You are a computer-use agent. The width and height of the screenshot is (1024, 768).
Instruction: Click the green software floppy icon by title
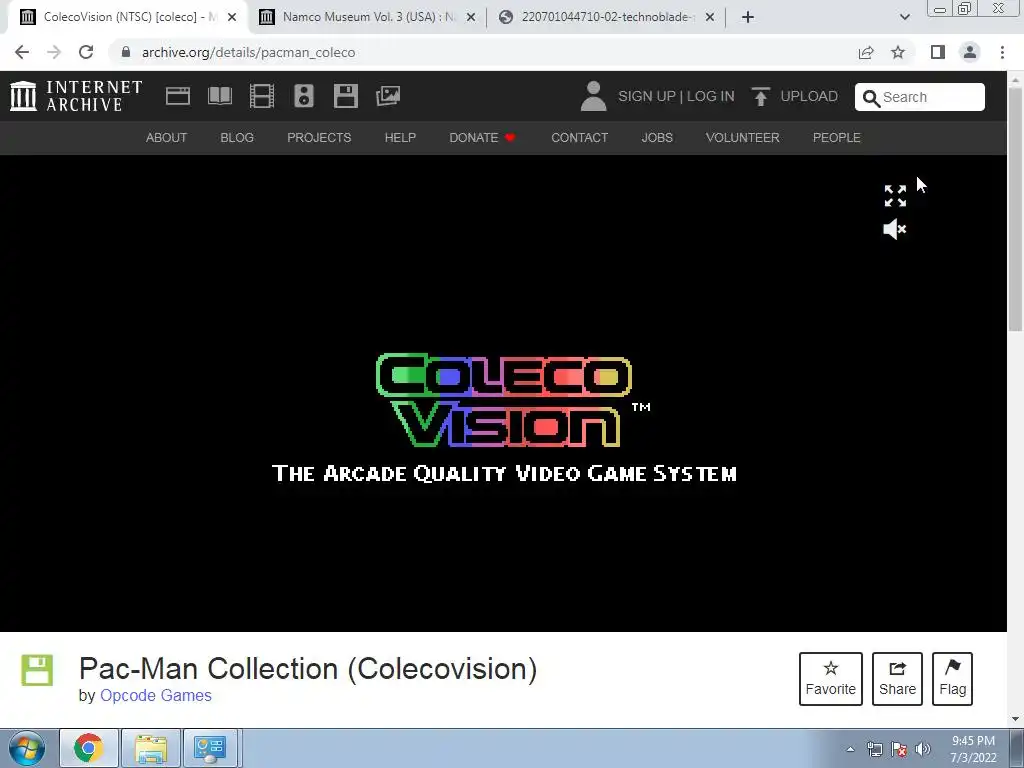click(x=37, y=670)
